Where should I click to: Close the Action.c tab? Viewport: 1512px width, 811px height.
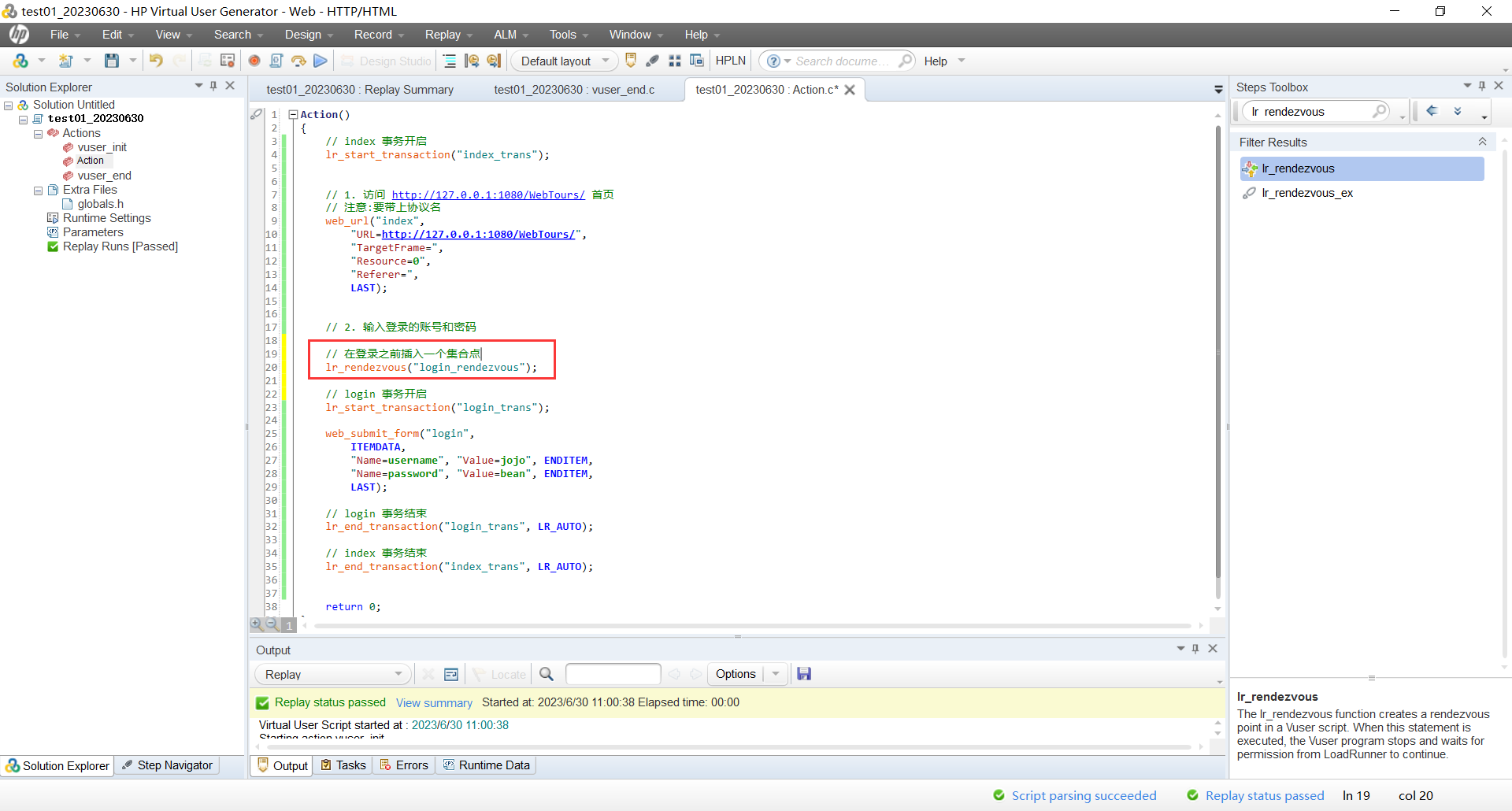tap(850, 90)
